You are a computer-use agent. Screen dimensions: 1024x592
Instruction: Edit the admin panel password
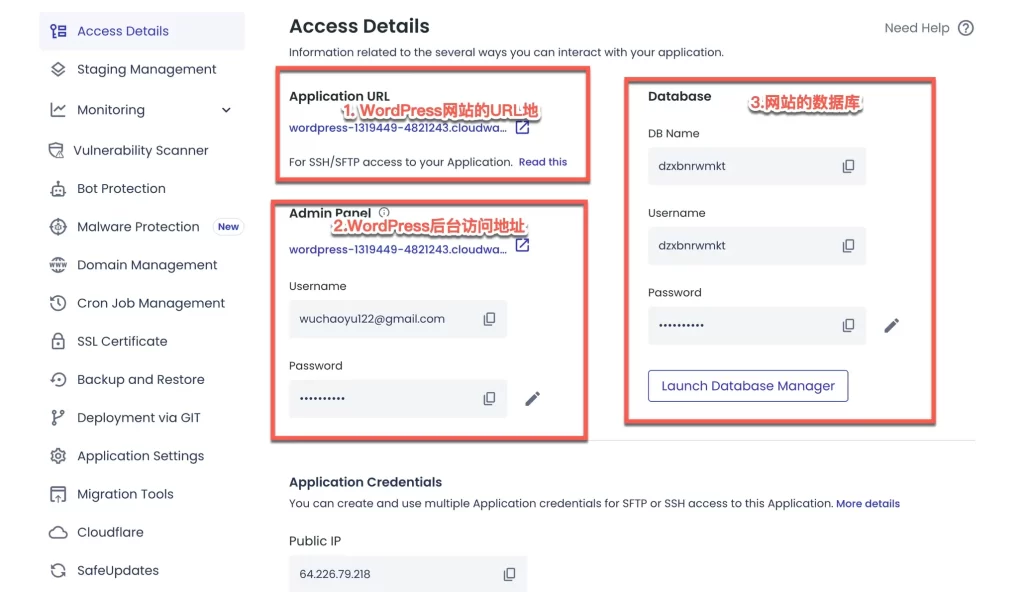point(532,399)
